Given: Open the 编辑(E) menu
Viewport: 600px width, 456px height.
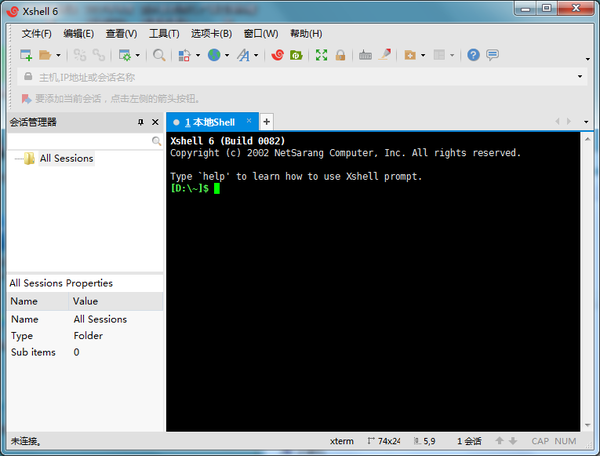Looking at the screenshot, I should point(79,34).
